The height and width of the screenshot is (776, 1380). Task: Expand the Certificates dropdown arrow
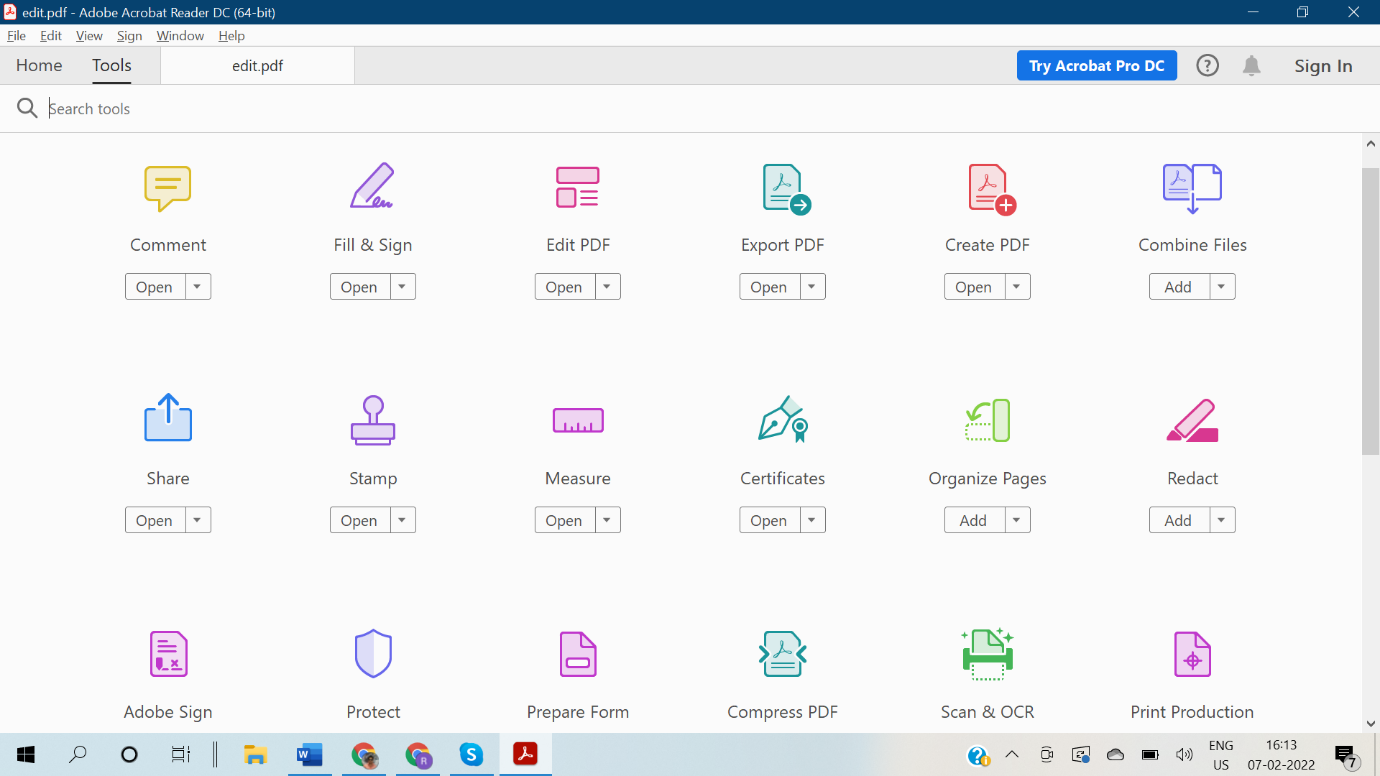(x=813, y=520)
